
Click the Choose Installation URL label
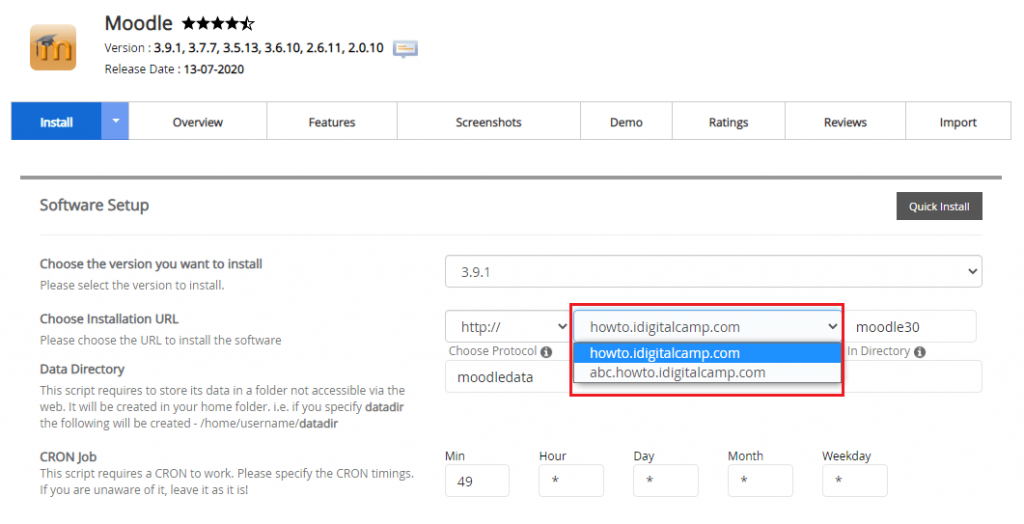pyautogui.click(x=109, y=319)
